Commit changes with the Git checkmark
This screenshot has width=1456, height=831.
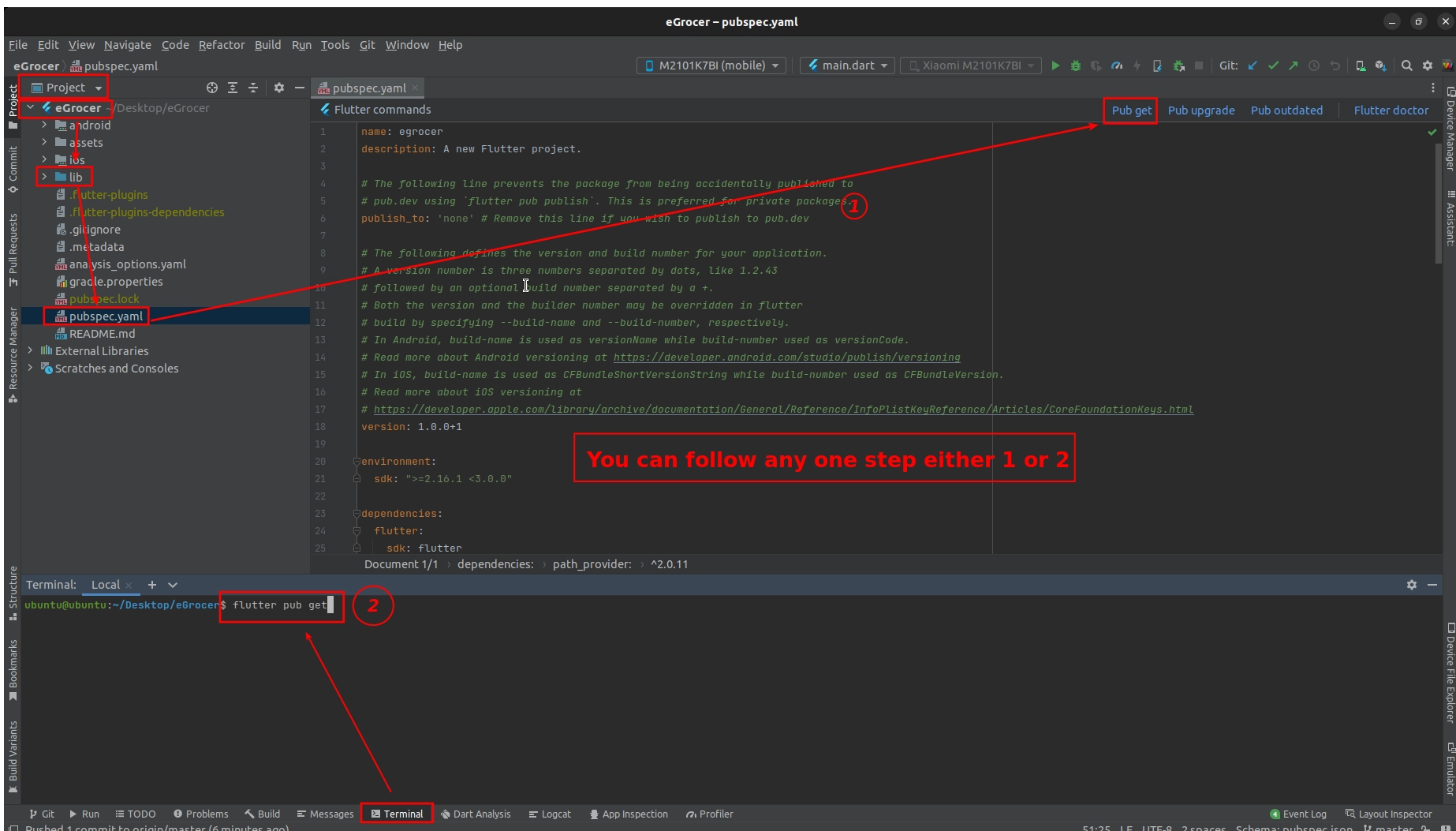click(x=1273, y=66)
